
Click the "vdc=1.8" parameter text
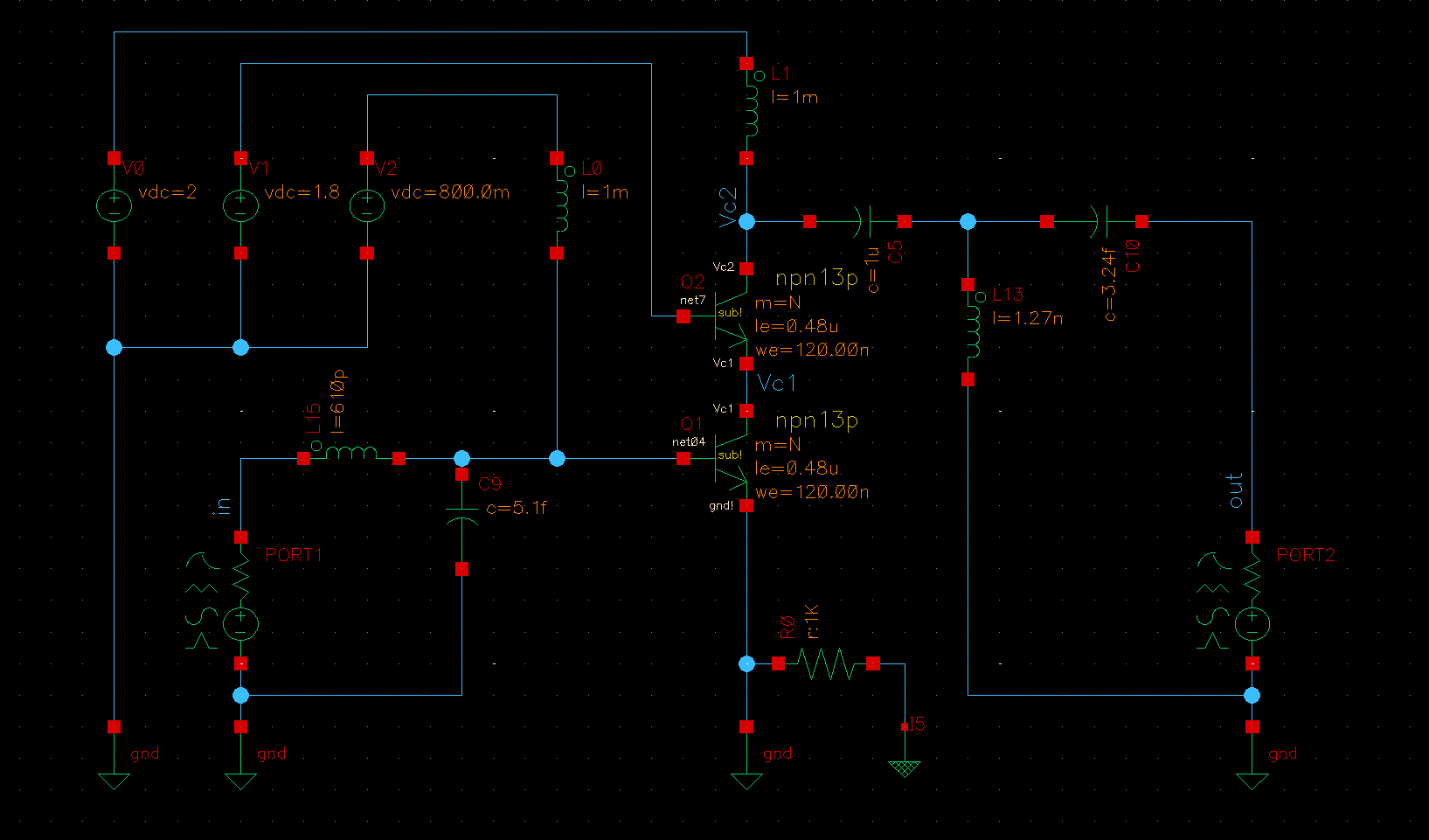pos(302,192)
